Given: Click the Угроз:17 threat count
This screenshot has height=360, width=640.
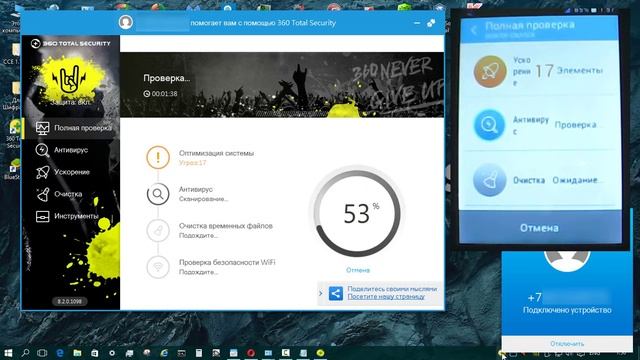Looking at the screenshot, I should click(x=193, y=163).
